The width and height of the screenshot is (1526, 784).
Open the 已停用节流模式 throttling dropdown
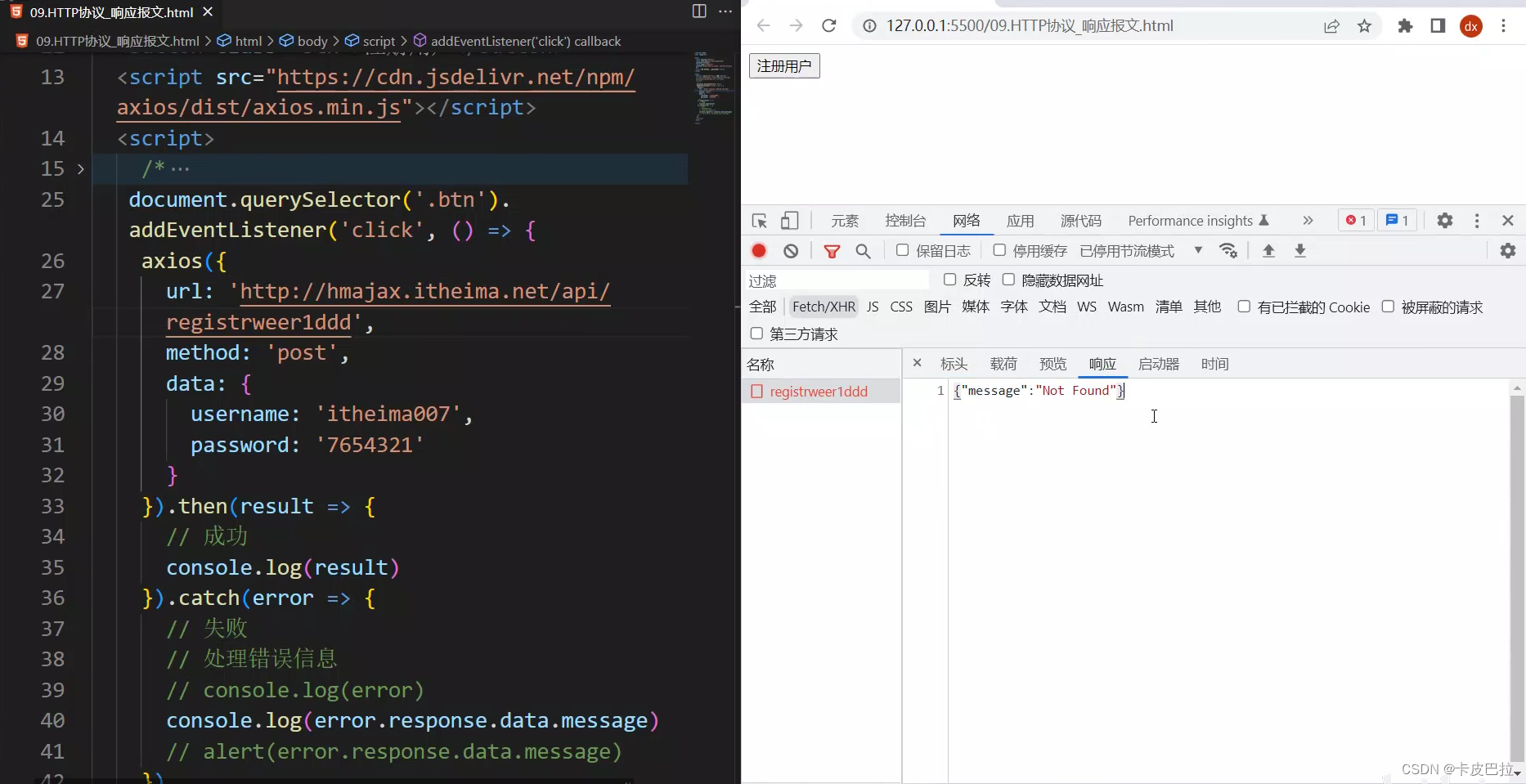point(1142,251)
